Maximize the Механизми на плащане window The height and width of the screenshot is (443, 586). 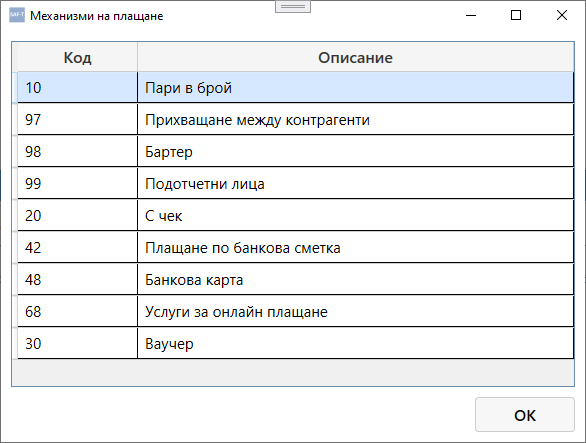pos(516,15)
